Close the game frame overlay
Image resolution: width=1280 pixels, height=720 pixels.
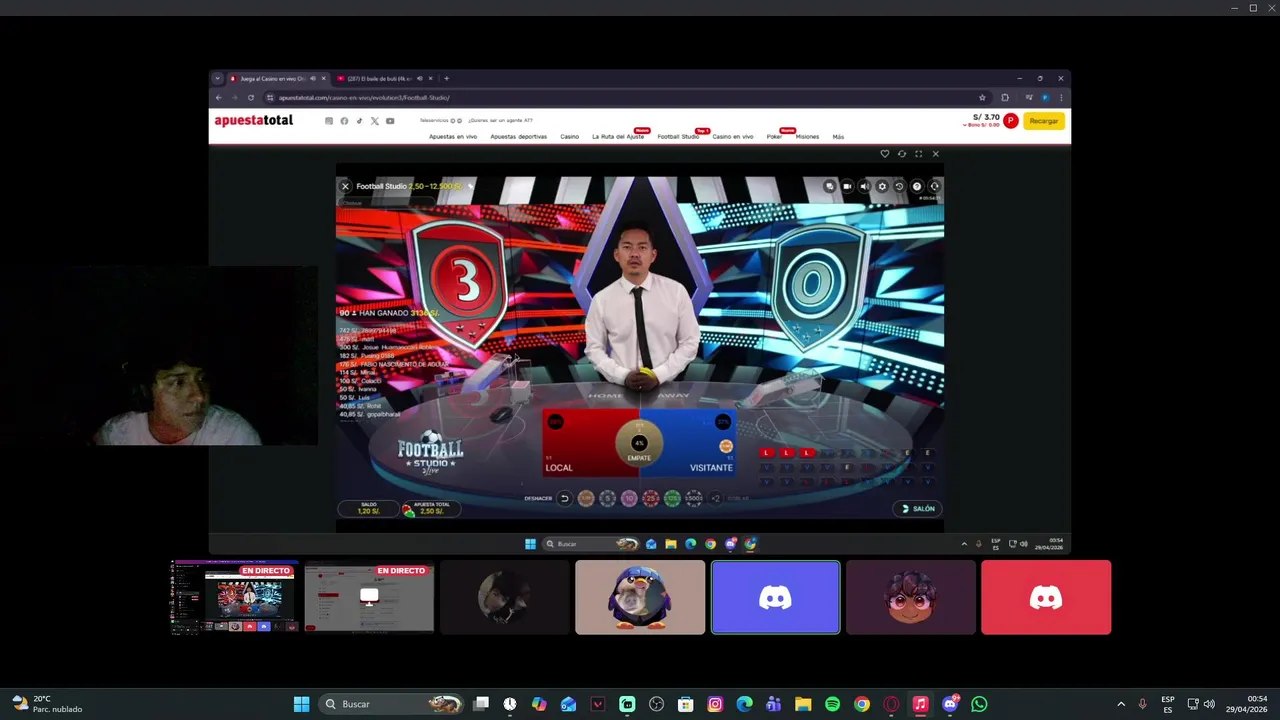coord(935,154)
